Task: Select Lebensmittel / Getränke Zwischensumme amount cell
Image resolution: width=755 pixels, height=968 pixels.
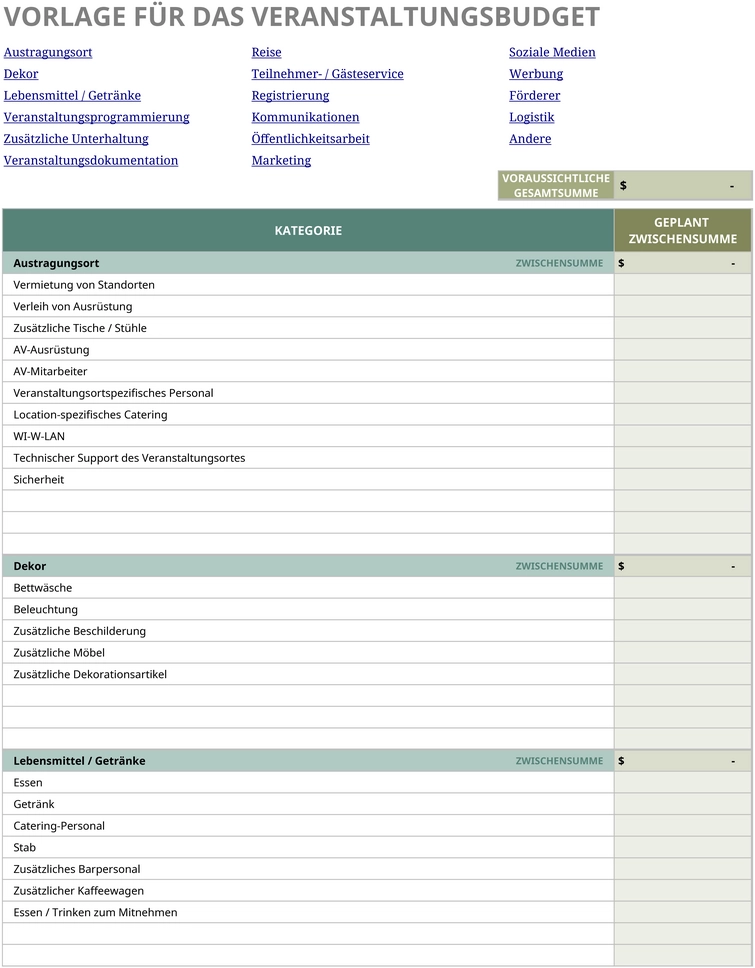Action: tap(683, 761)
